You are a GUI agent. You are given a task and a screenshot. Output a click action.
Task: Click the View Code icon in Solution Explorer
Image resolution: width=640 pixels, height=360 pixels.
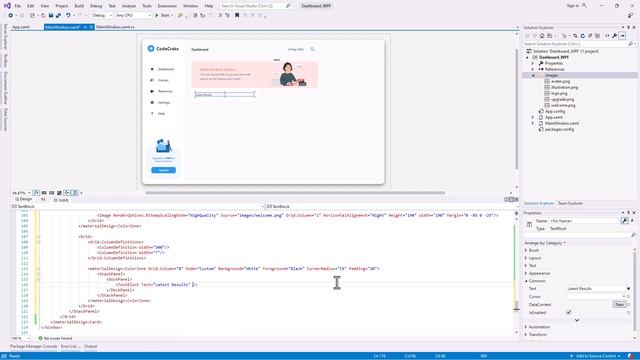pyautogui.click(x=607, y=36)
